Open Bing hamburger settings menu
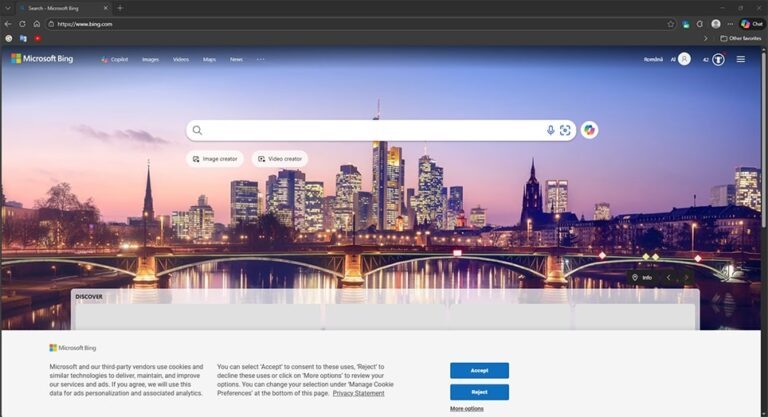Image resolution: width=768 pixels, height=417 pixels. coord(741,59)
